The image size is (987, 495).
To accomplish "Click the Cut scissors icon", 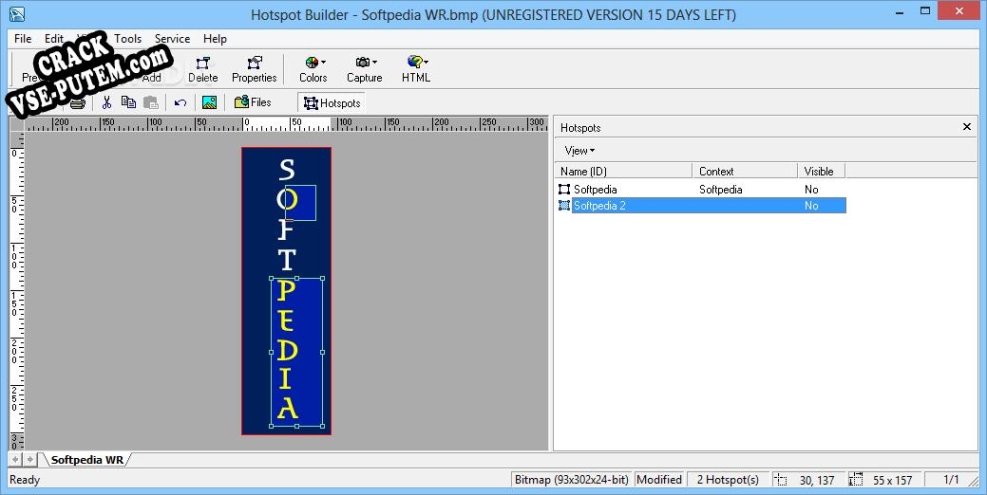I will 106,102.
